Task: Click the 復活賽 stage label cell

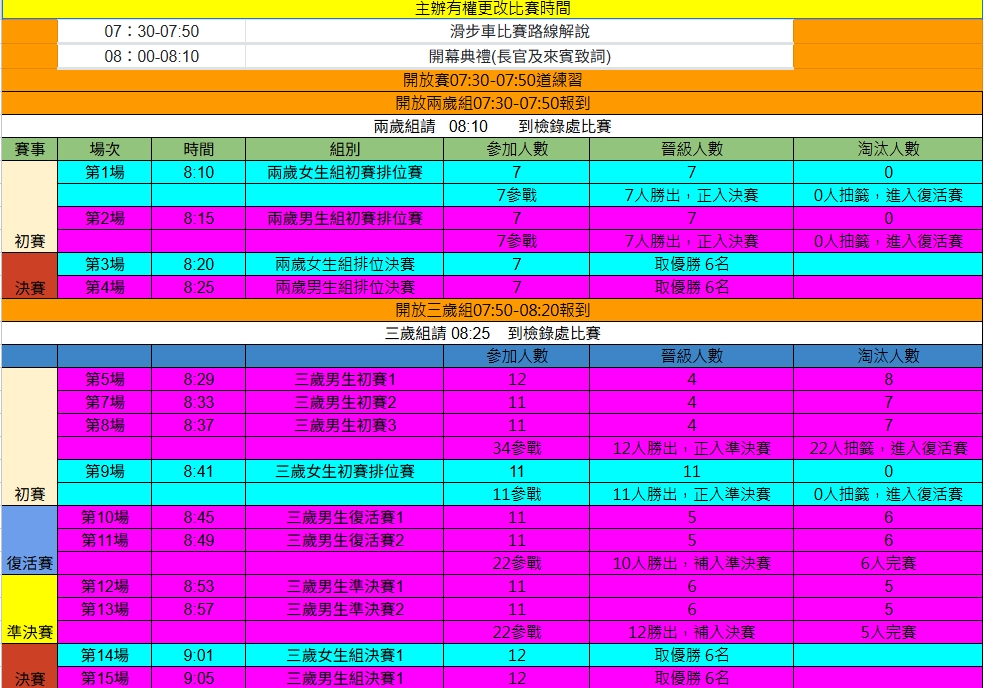Action: 29,561
